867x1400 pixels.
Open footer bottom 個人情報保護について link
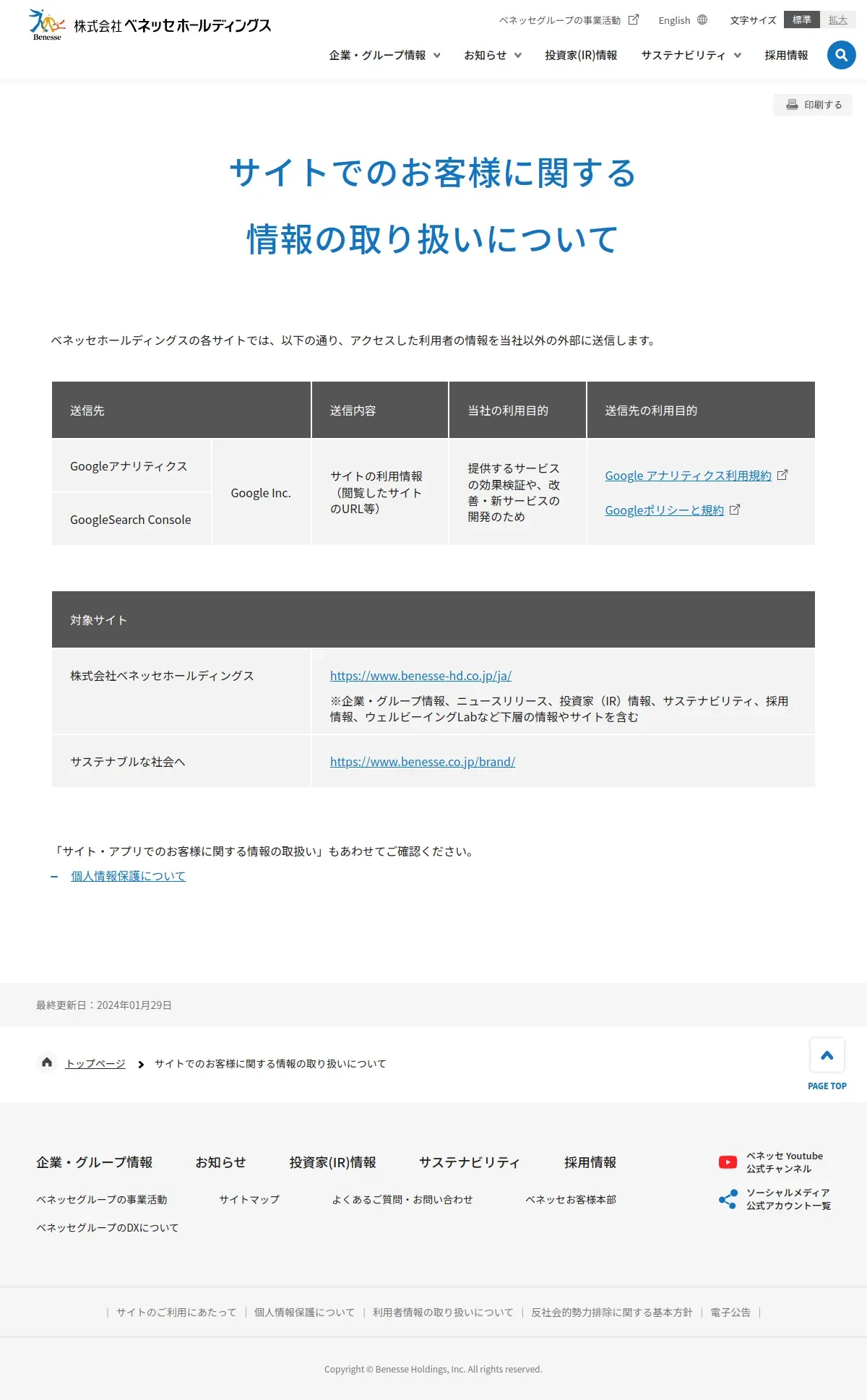point(304,1313)
